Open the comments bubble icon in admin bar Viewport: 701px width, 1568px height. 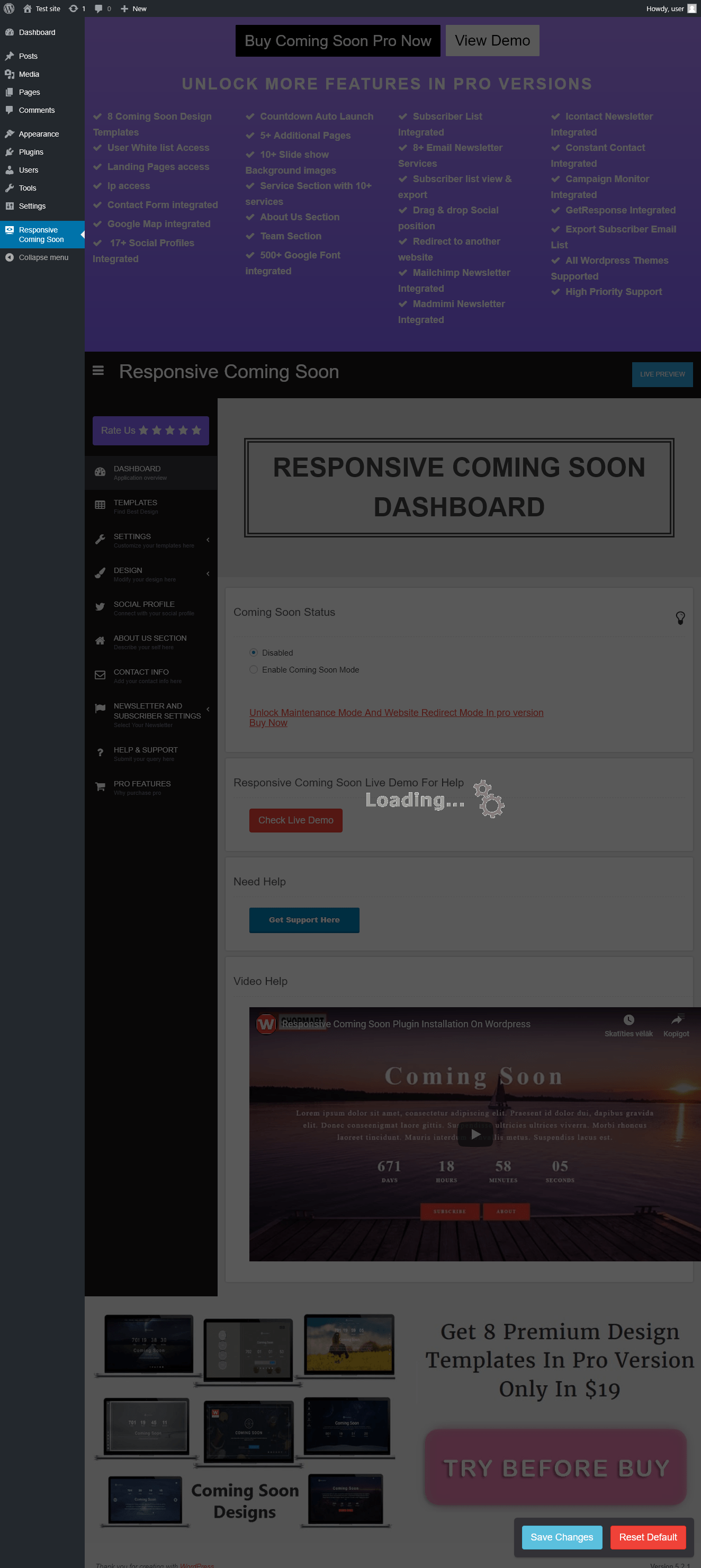coord(98,8)
